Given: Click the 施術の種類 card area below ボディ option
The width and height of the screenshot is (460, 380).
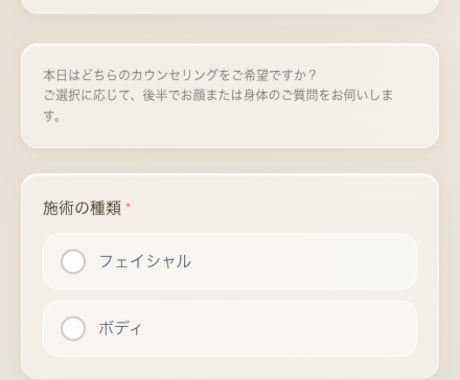Looking at the screenshot, I should click(230, 368).
